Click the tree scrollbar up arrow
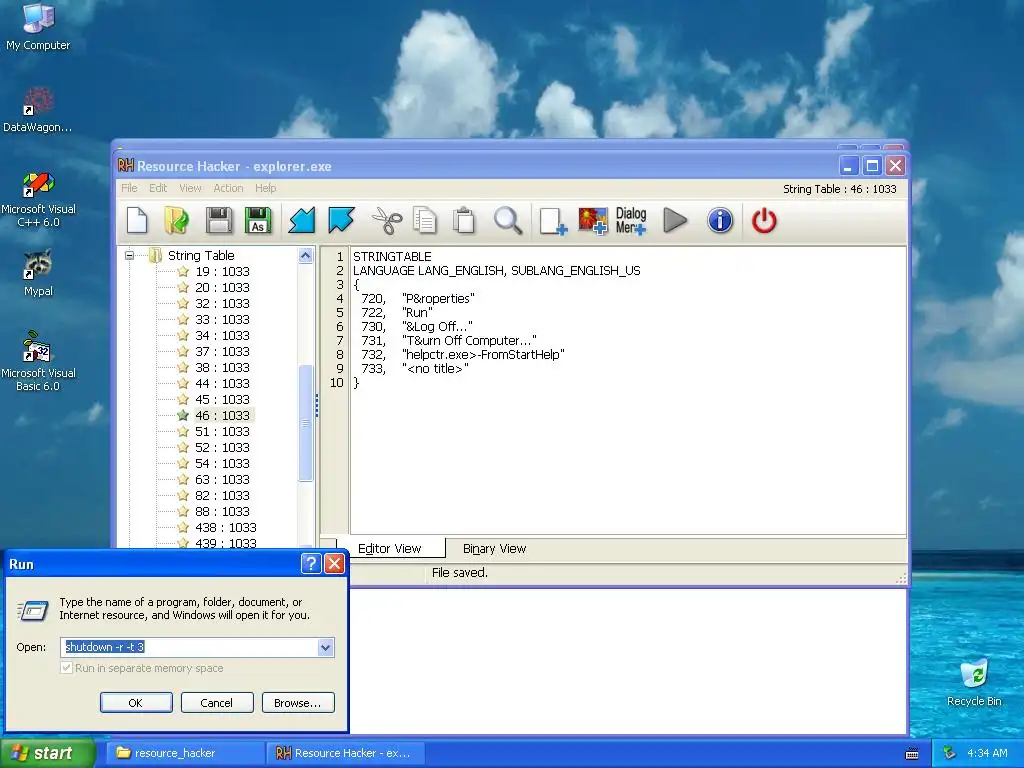1024x768 pixels. pos(305,255)
